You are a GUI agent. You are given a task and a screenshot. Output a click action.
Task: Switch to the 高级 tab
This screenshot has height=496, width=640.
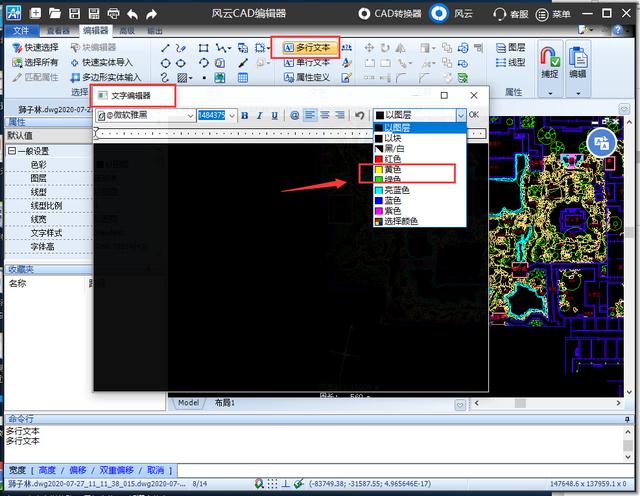click(x=127, y=31)
